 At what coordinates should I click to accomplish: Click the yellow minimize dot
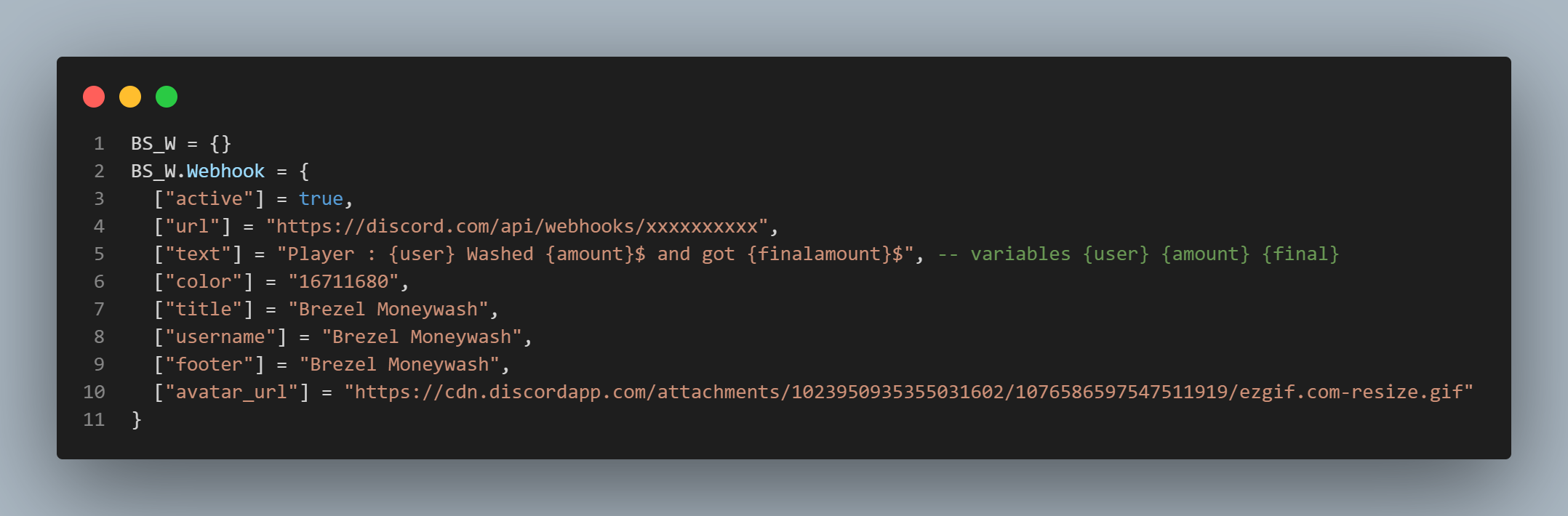tap(130, 97)
